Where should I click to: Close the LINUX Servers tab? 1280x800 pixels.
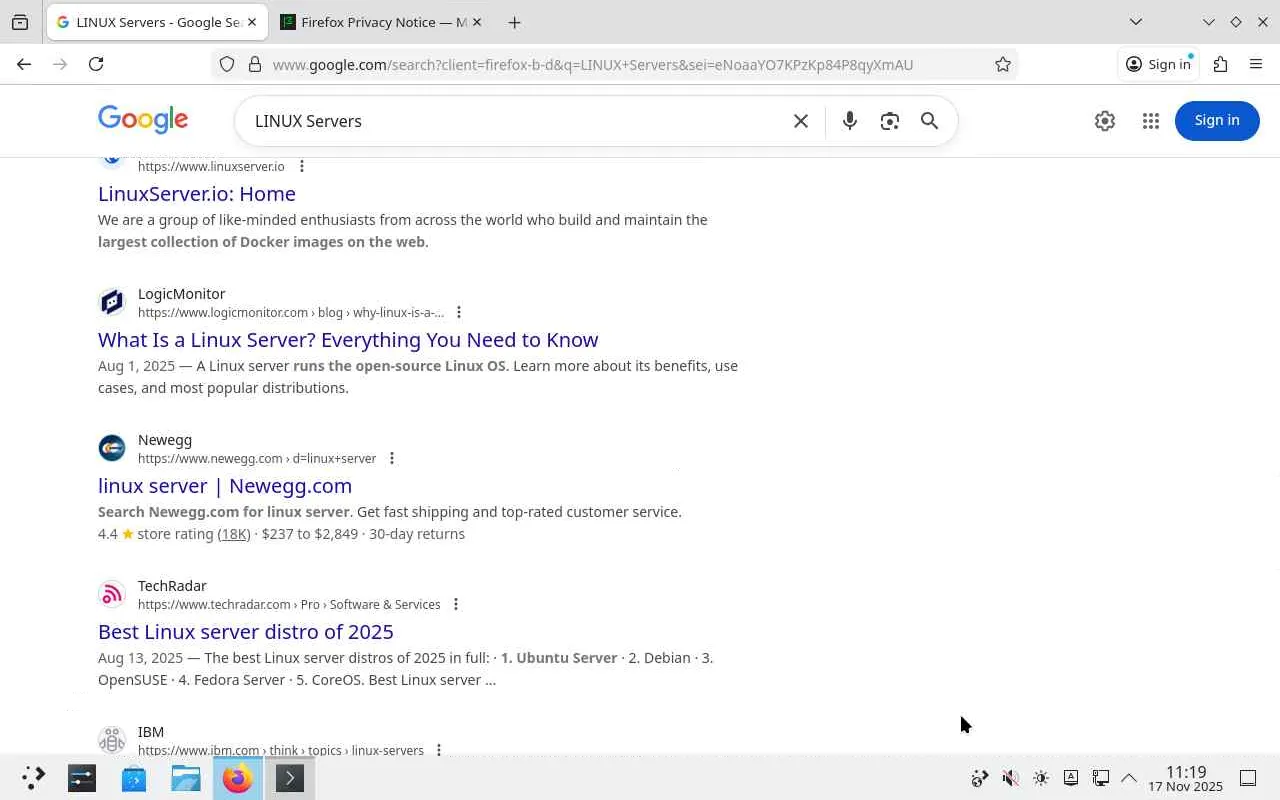click(x=252, y=22)
